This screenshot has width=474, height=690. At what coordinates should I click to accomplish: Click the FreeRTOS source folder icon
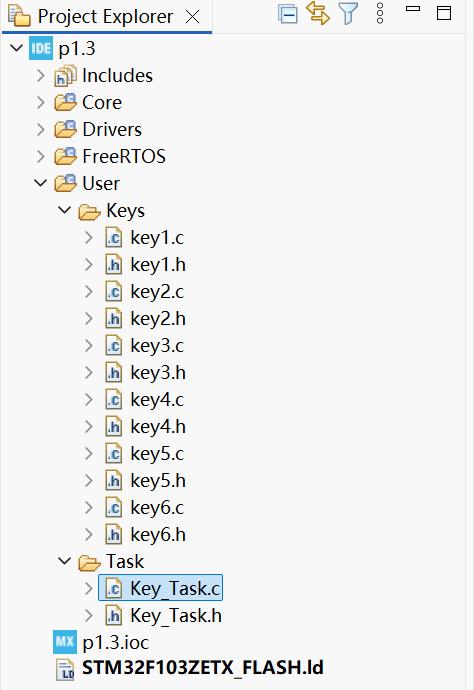click(x=65, y=157)
